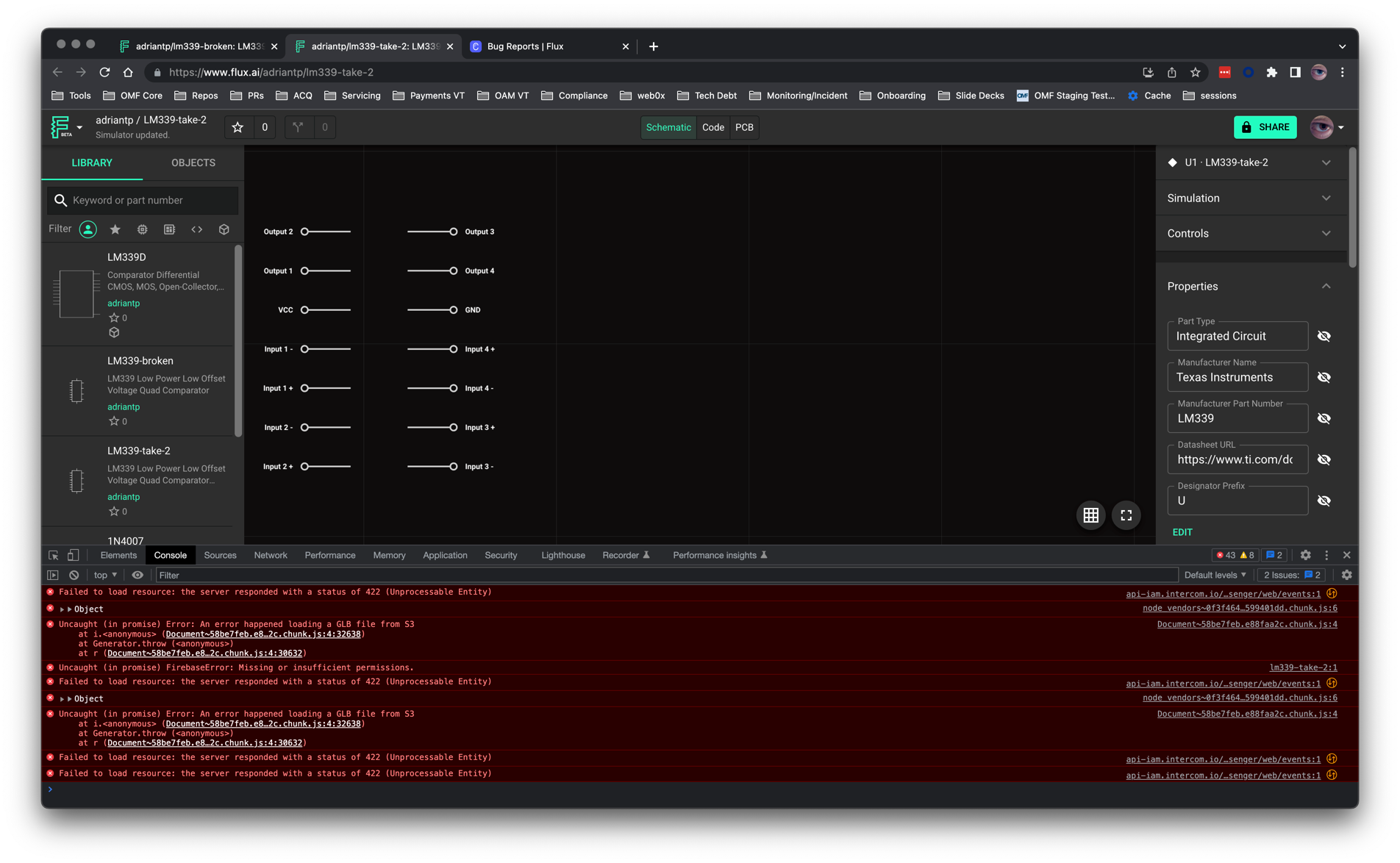This screenshot has height=863, width=1400.
Task: Switch to the PCB view
Action: coord(744,127)
